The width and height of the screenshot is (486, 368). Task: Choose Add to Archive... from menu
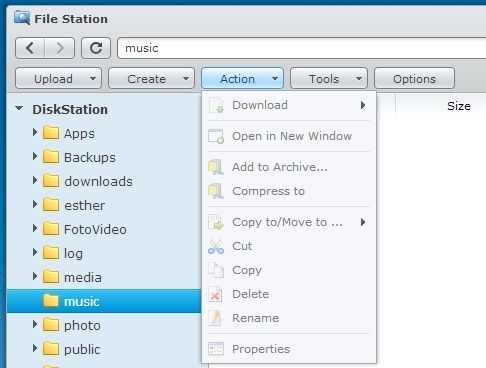(289, 167)
